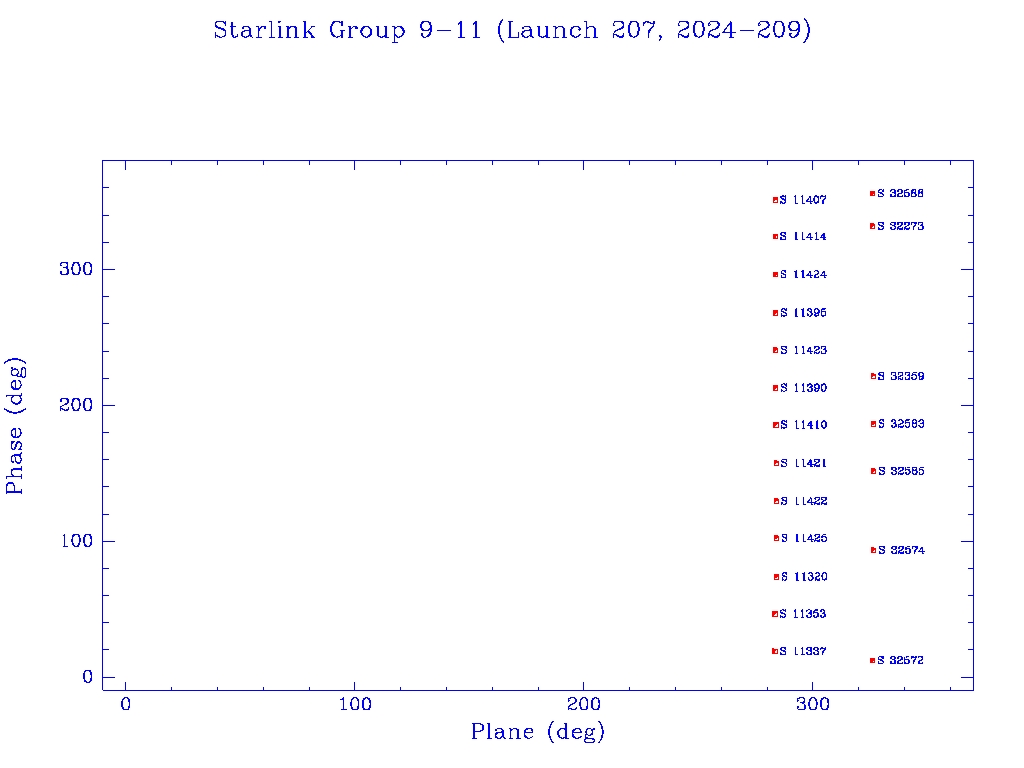This screenshot has height=768, width=1024.
Task: Click the Plane (deg) axis label
Action: click(537, 732)
